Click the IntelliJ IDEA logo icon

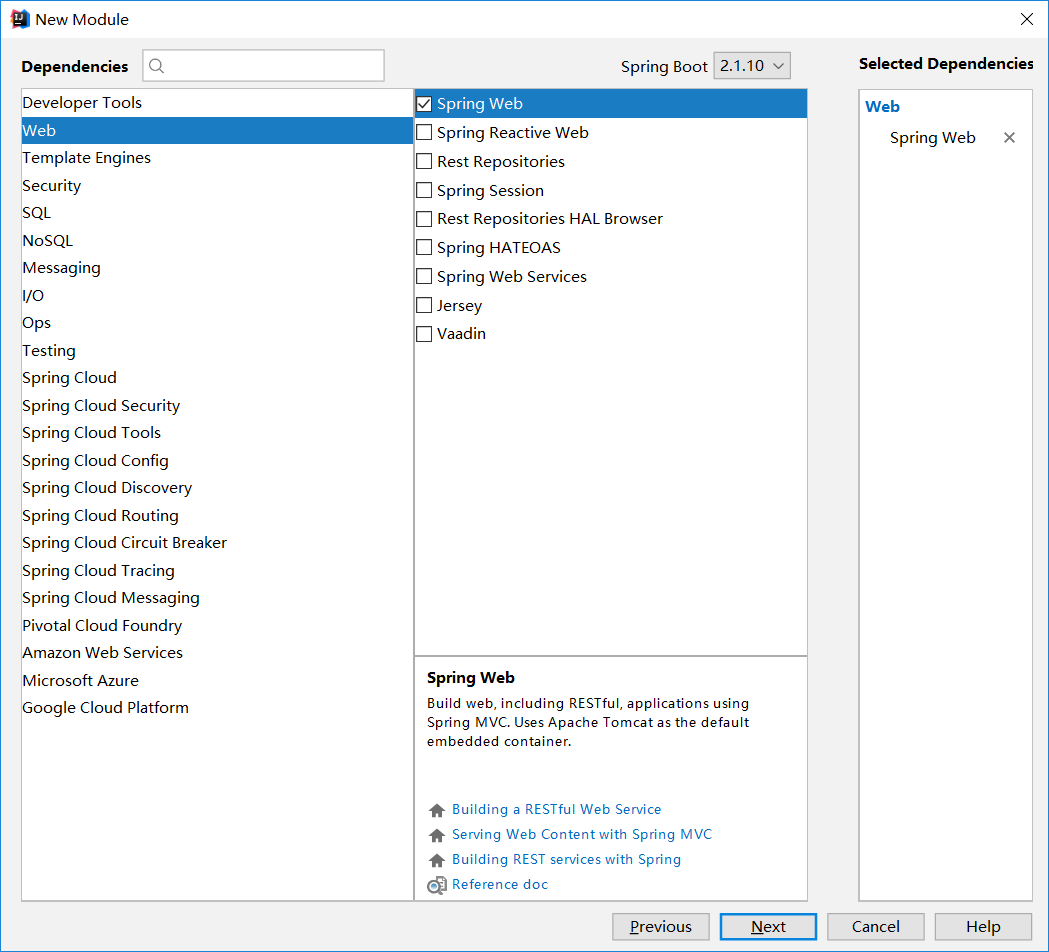coord(19,19)
